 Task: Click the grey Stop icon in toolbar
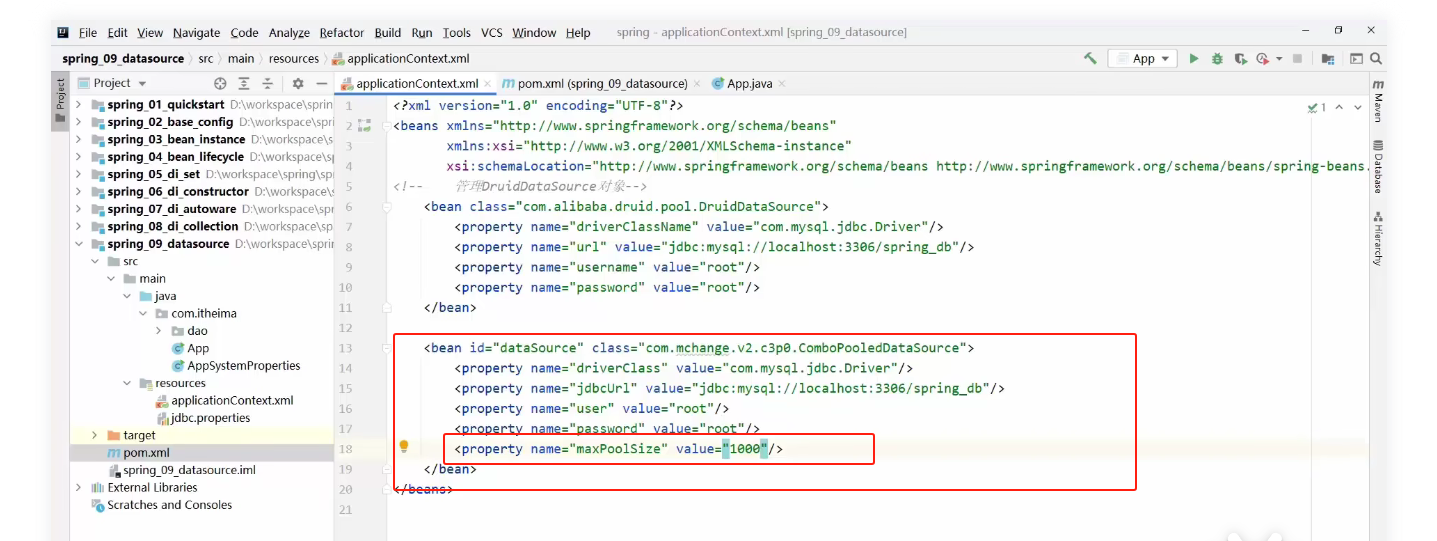pyautogui.click(x=1297, y=59)
